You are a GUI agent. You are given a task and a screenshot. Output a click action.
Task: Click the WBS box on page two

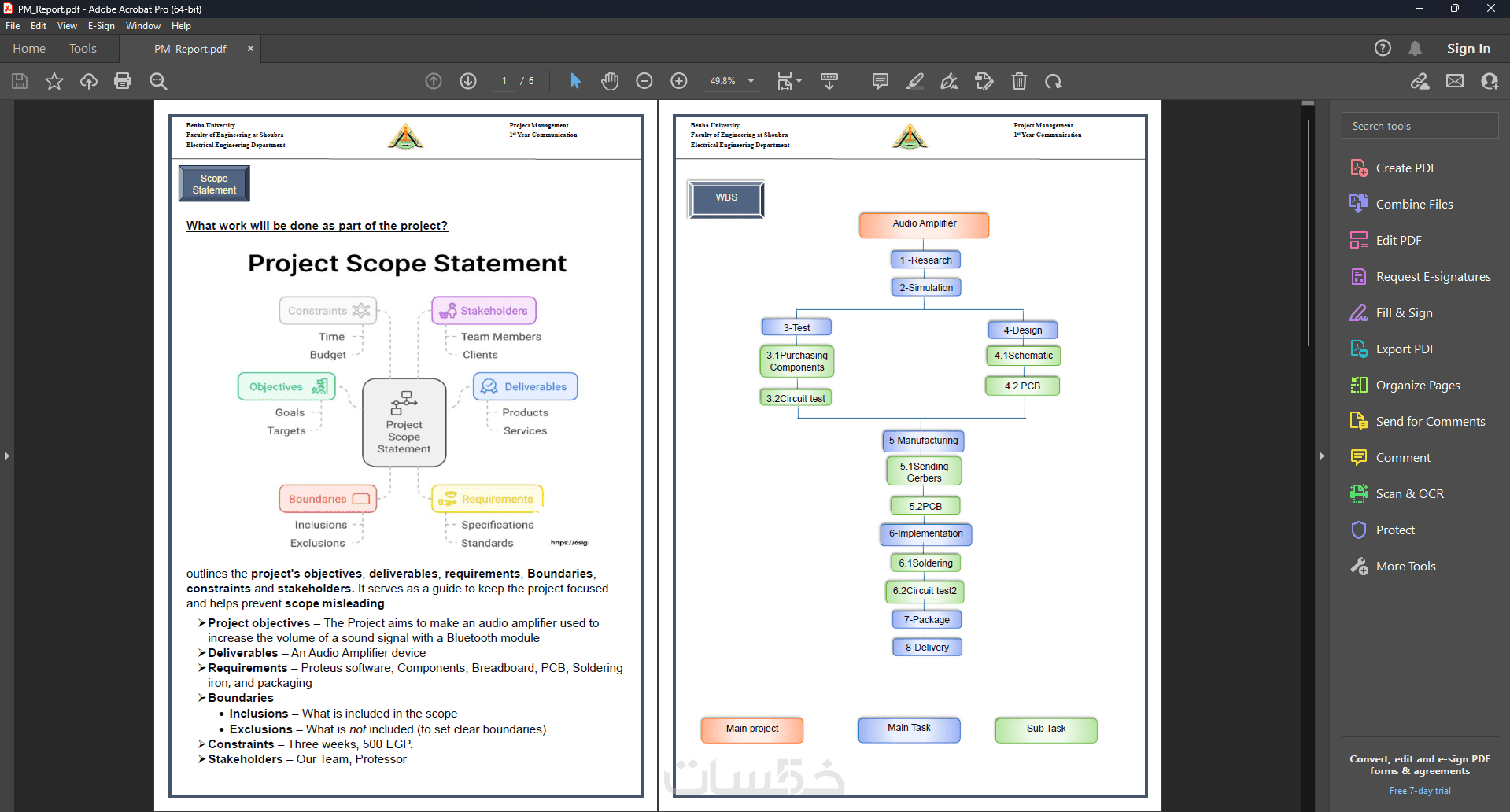pyautogui.click(x=726, y=198)
